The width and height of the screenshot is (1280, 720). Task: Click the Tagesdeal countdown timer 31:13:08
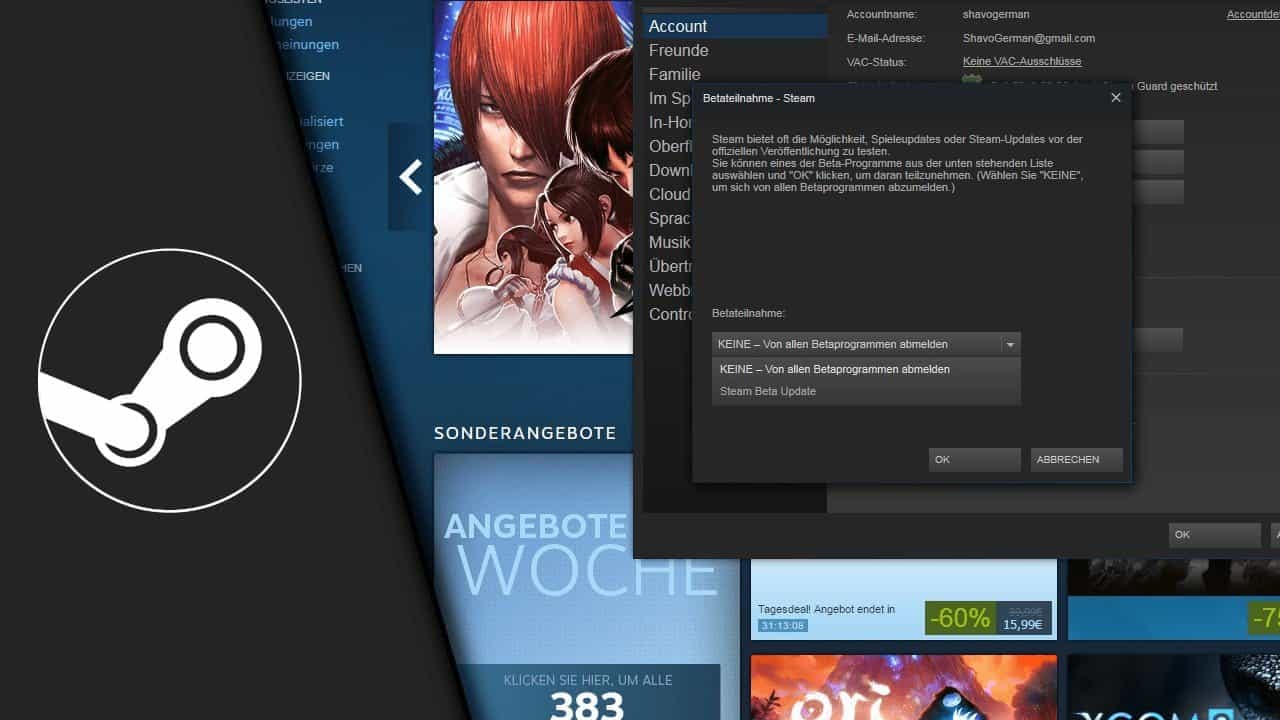point(783,626)
